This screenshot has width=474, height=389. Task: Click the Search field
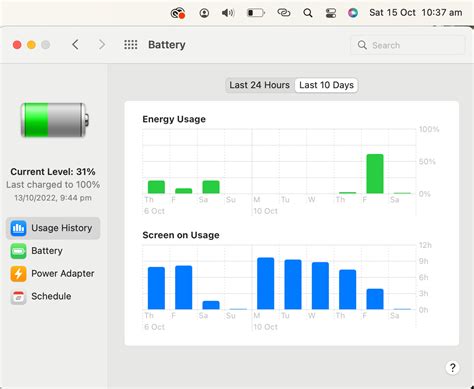(x=407, y=45)
